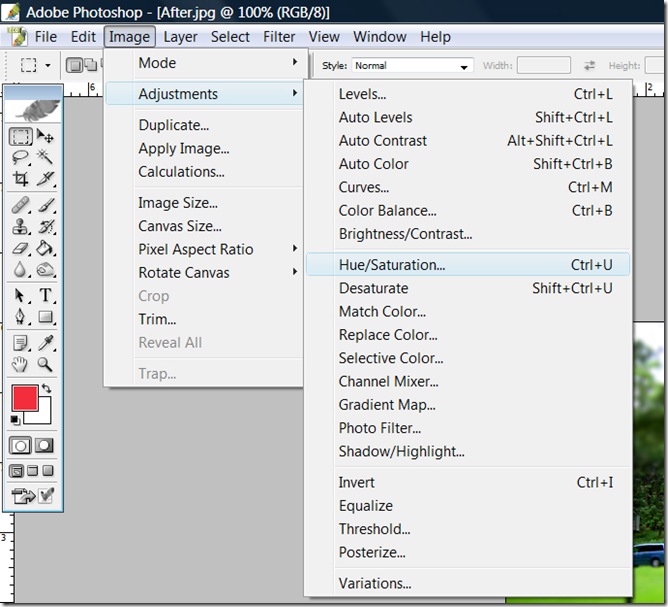The height and width of the screenshot is (607, 668).
Task: Click the red foreground color swatch
Action: point(25,398)
